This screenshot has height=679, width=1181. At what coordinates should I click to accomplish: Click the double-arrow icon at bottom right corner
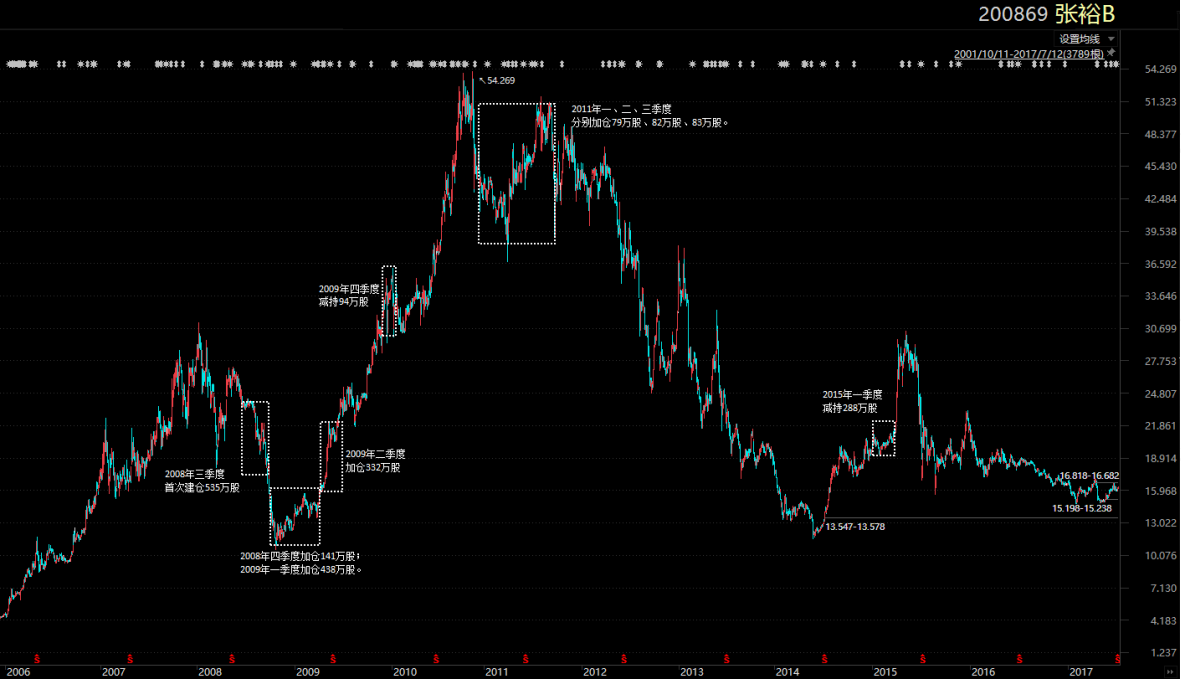click(1170, 671)
